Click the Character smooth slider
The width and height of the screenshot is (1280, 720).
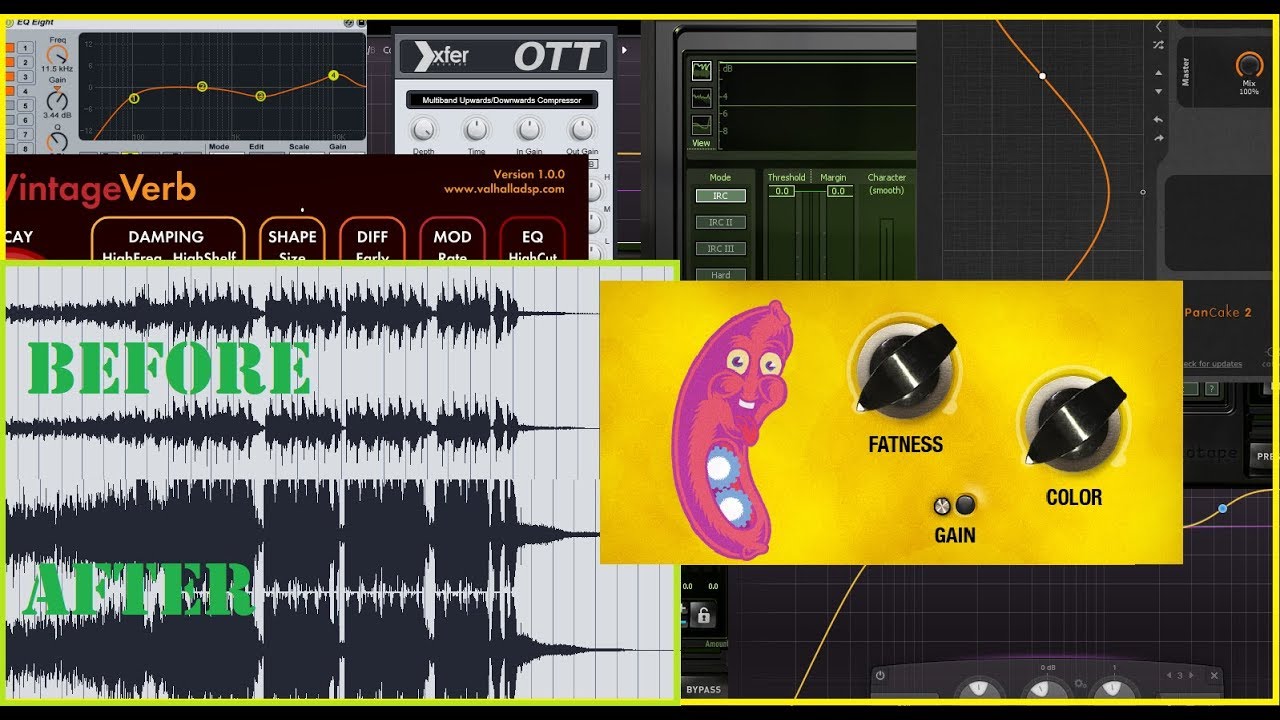(887, 248)
